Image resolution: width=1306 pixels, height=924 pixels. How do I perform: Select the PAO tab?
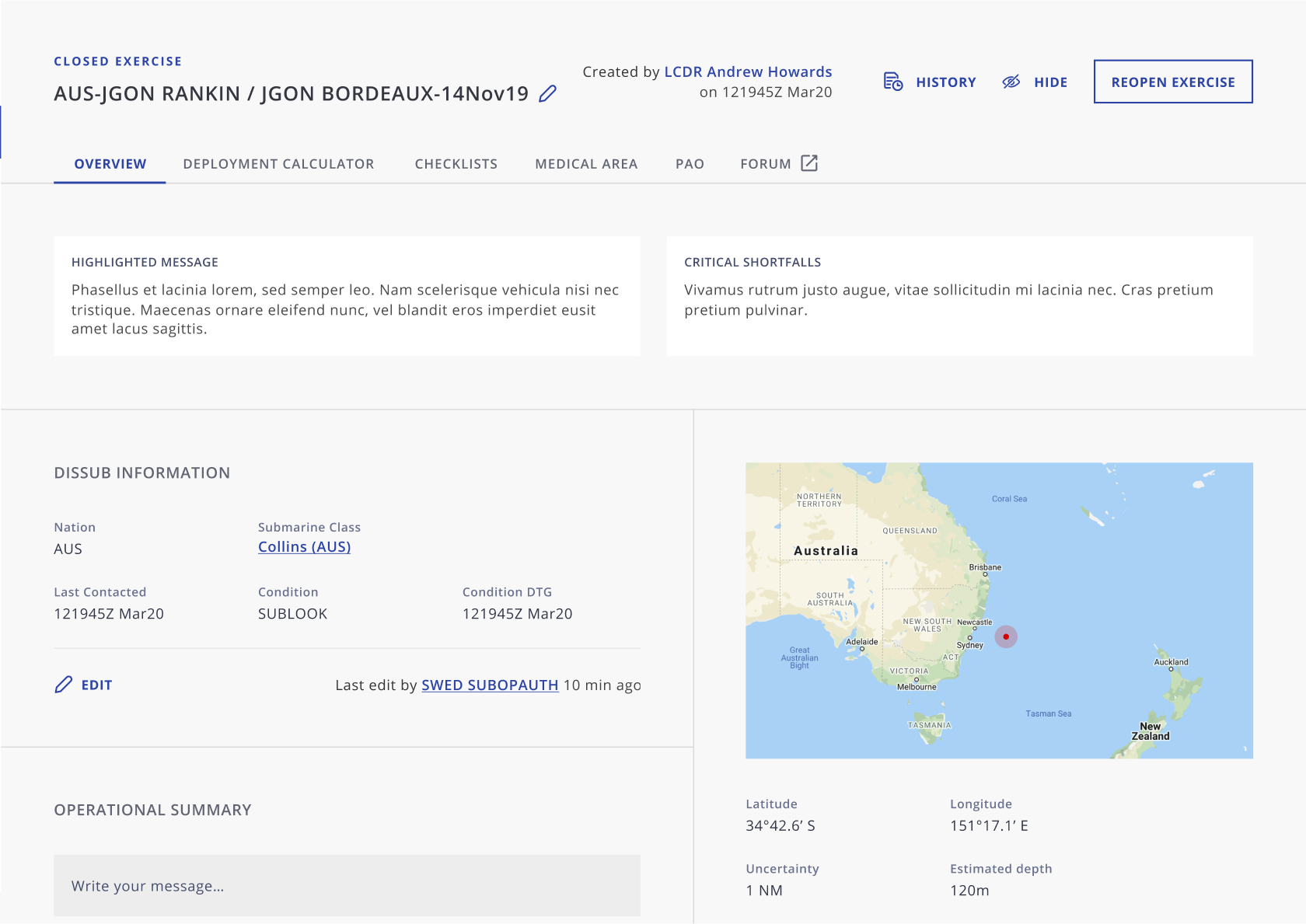click(x=690, y=164)
